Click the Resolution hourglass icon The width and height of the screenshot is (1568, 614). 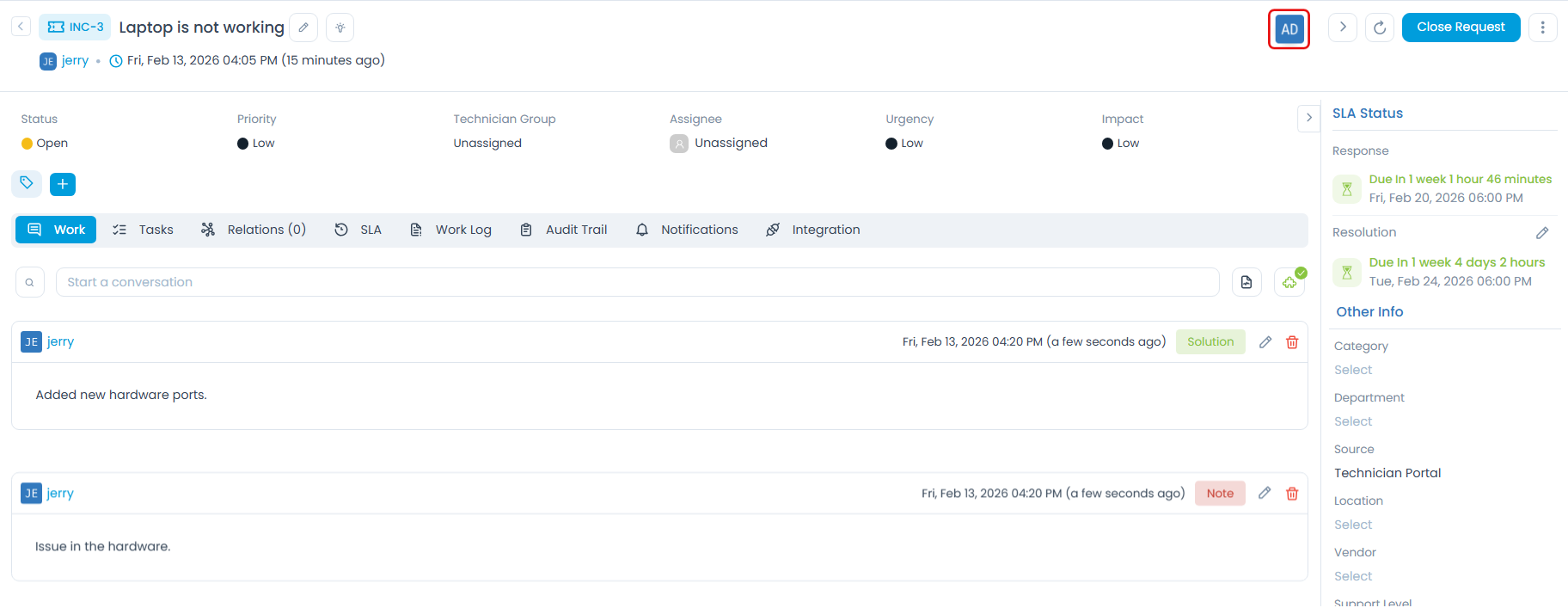click(x=1347, y=272)
